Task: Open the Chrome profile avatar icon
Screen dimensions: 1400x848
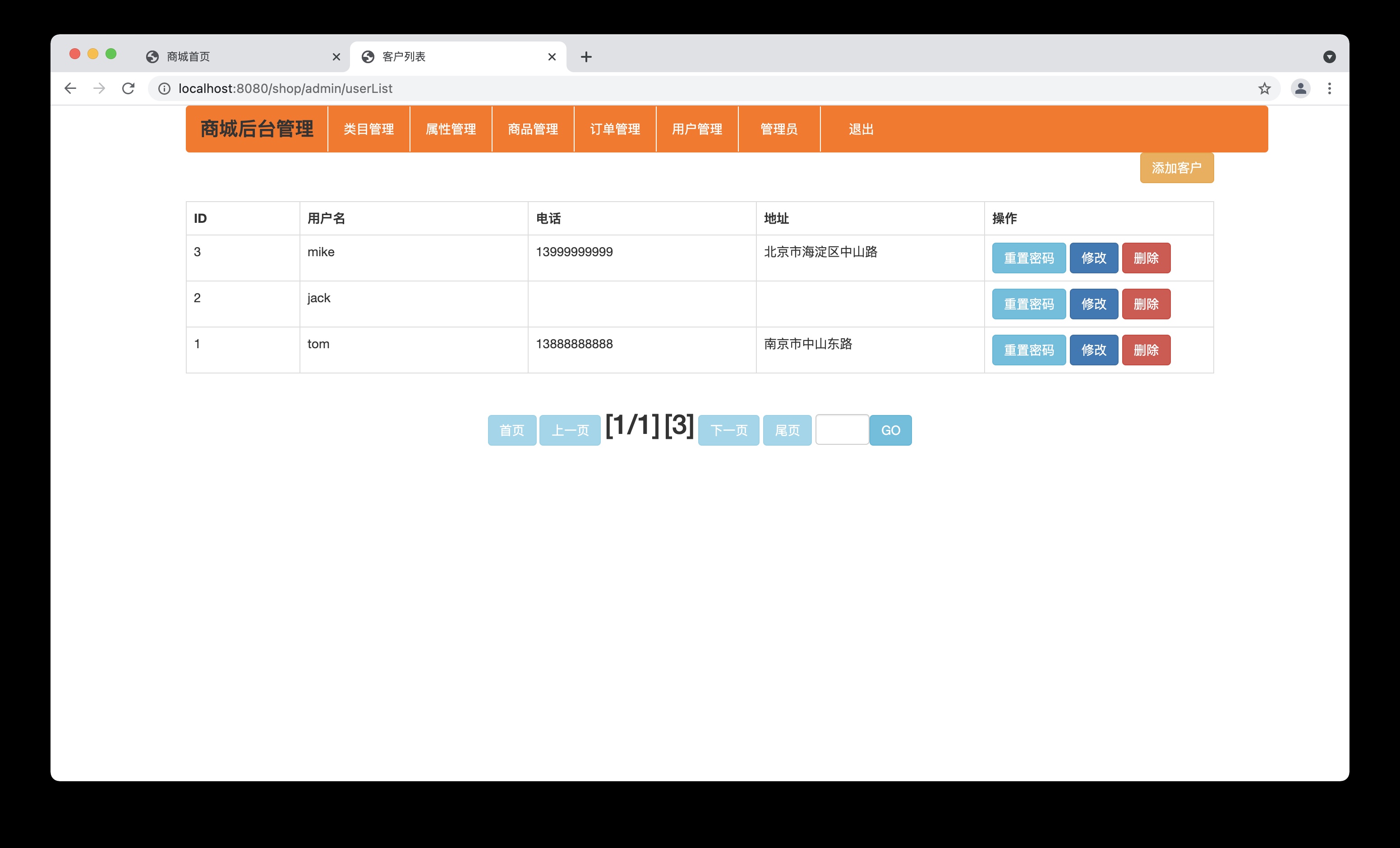Action: pos(1301,88)
